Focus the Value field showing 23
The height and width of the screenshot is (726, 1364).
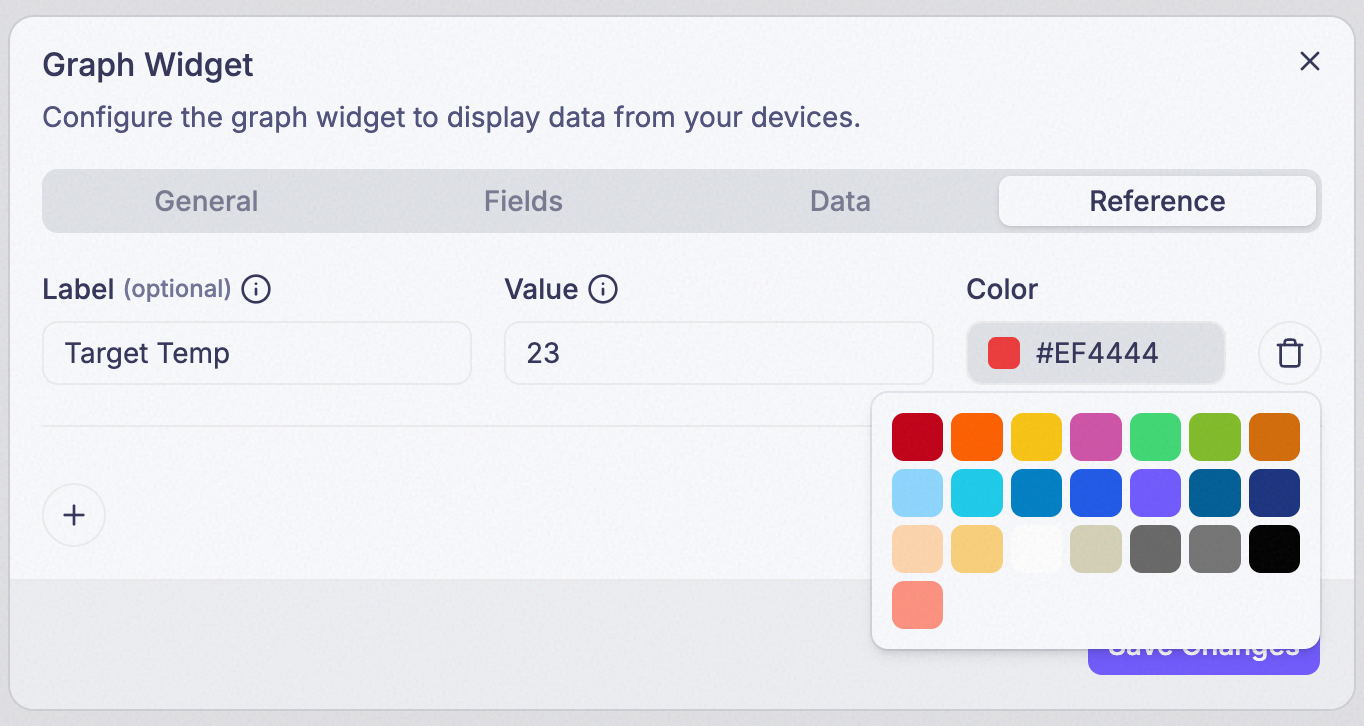719,353
